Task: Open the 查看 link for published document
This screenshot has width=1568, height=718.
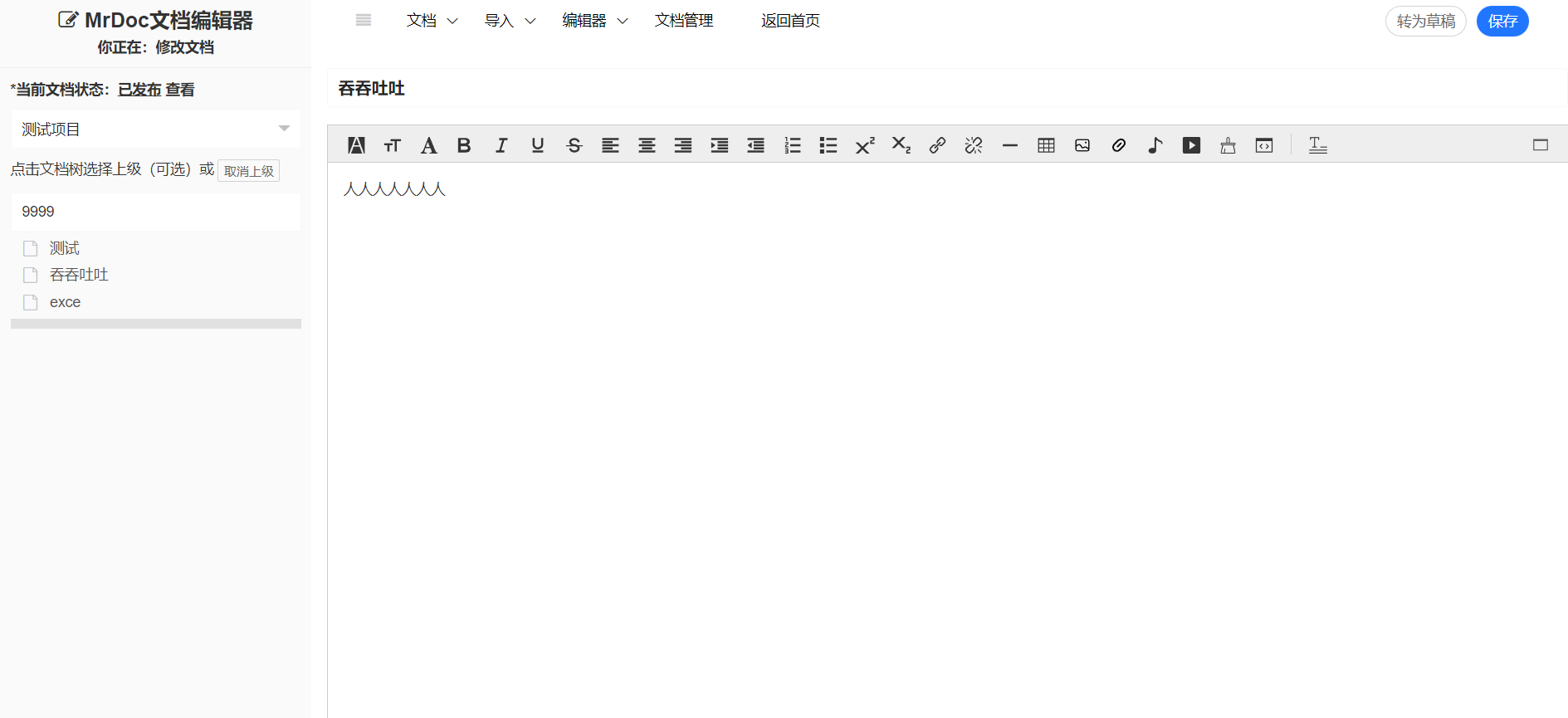Action: [180, 90]
